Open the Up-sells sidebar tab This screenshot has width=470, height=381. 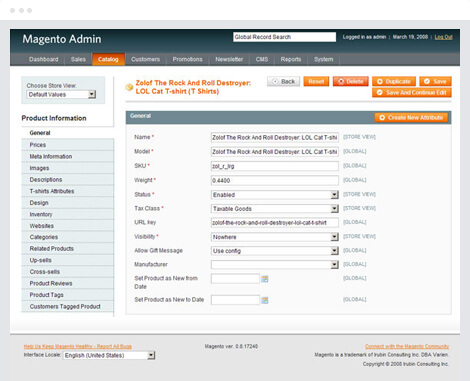pyautogui.click(x=67, y=260)
